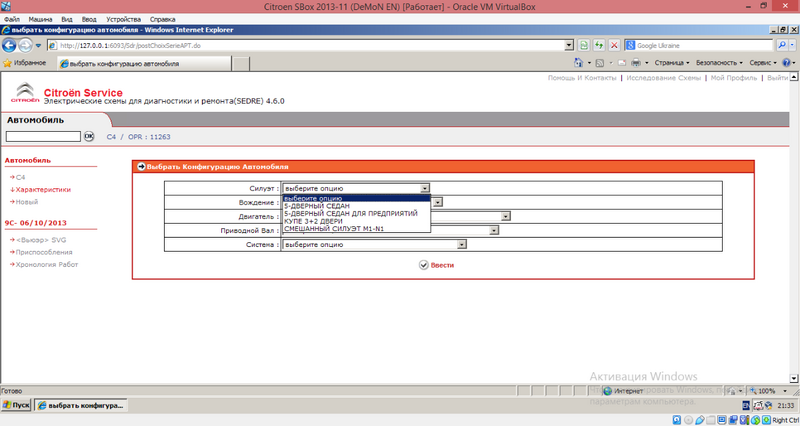Click the OK button next to search field
Viewport: 800px width, 426px height.
point(88,136)
